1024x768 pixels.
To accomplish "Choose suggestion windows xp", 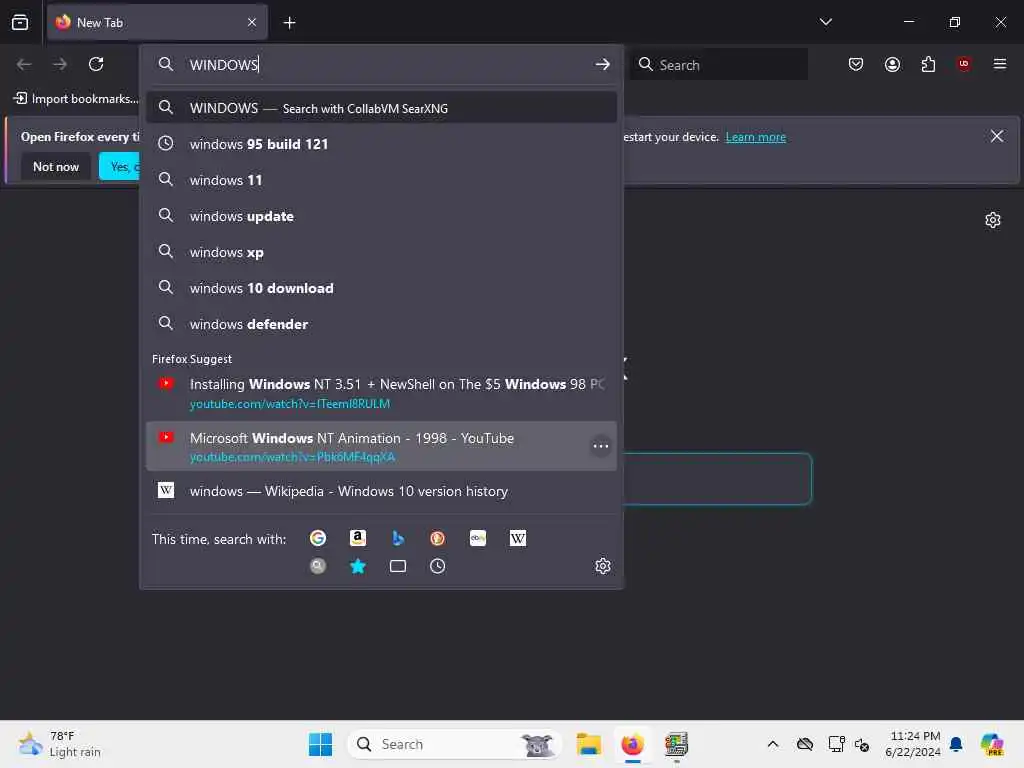I will [381, 252].
